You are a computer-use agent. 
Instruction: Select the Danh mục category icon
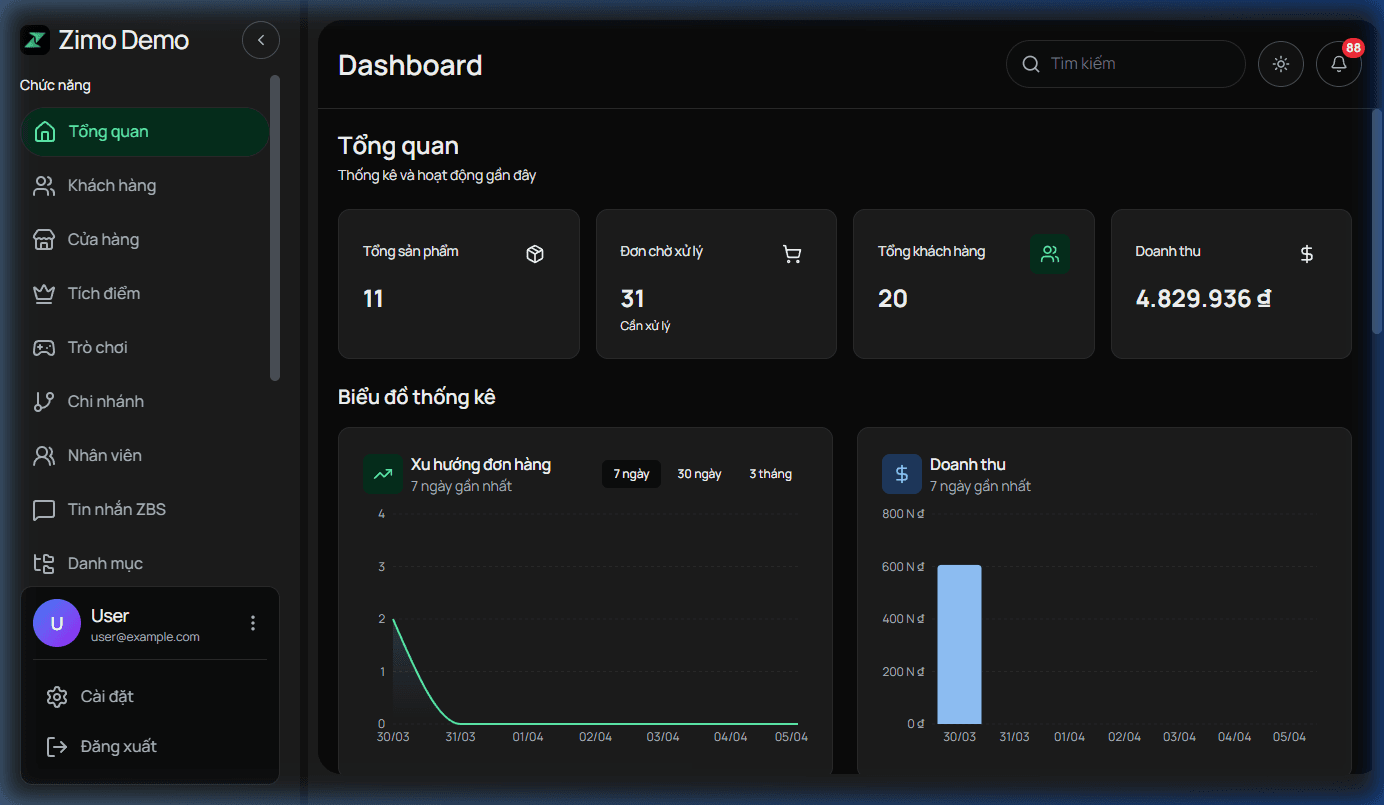click(44, 563)
